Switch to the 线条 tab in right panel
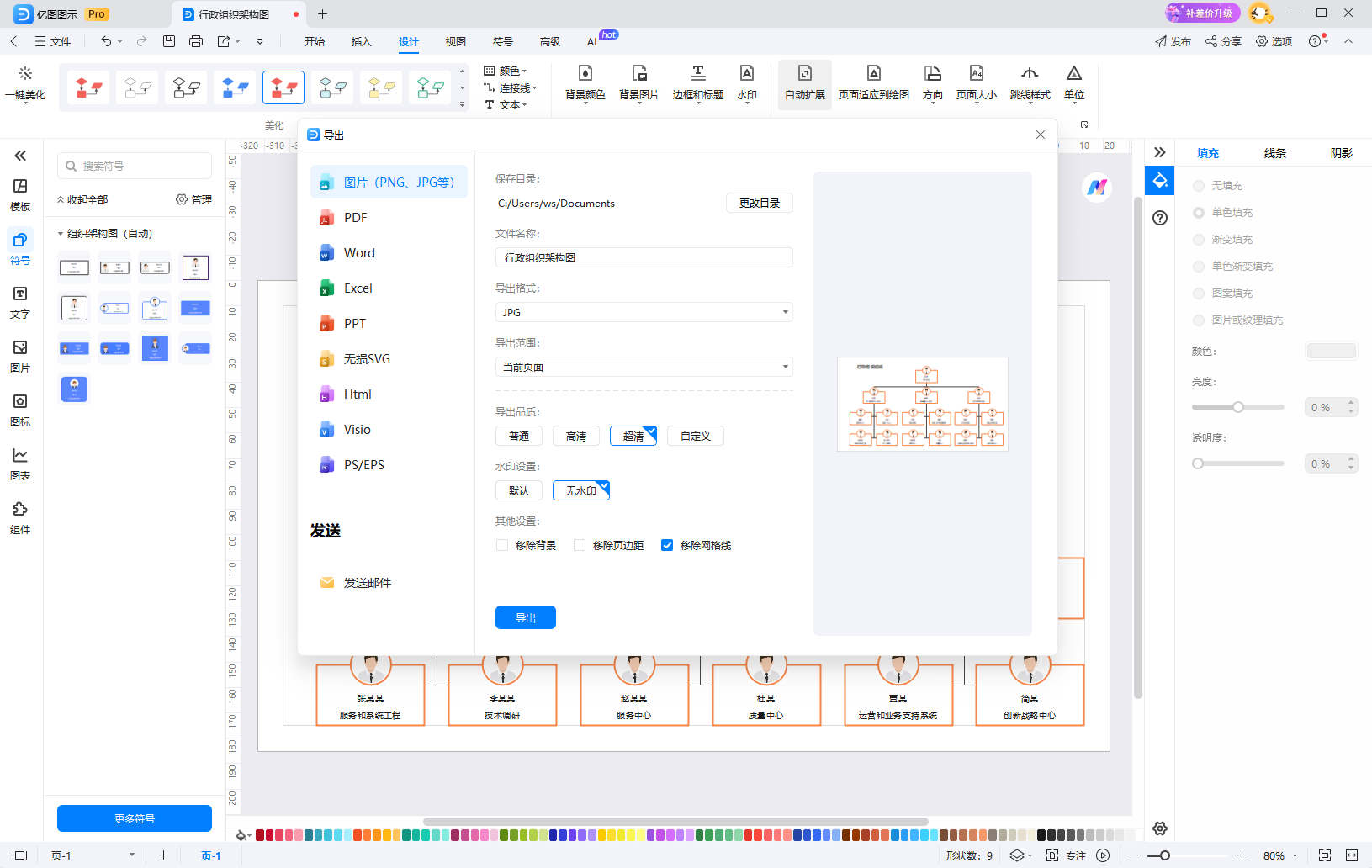This screenshot has height=868, width=1372. [x=1275, y=153]
